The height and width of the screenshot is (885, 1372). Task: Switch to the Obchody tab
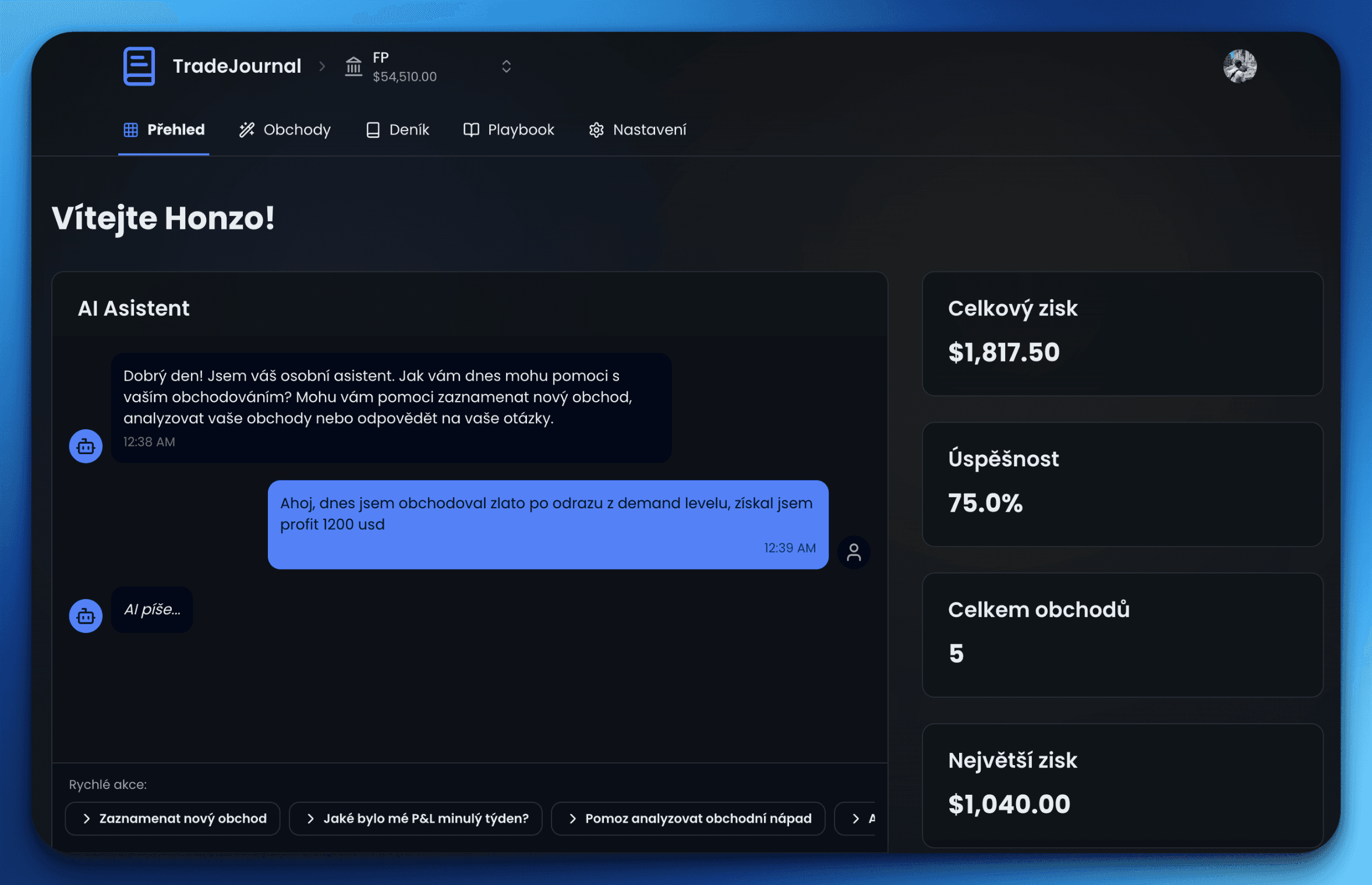click(285, 129)
